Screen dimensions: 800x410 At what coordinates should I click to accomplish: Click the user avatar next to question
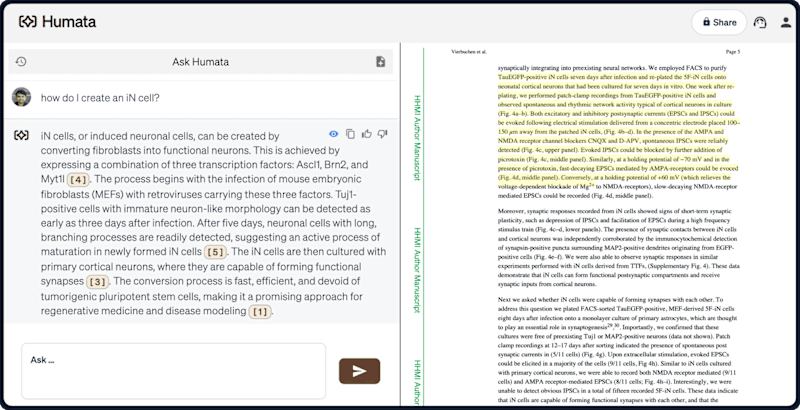(x=21, y=97)
